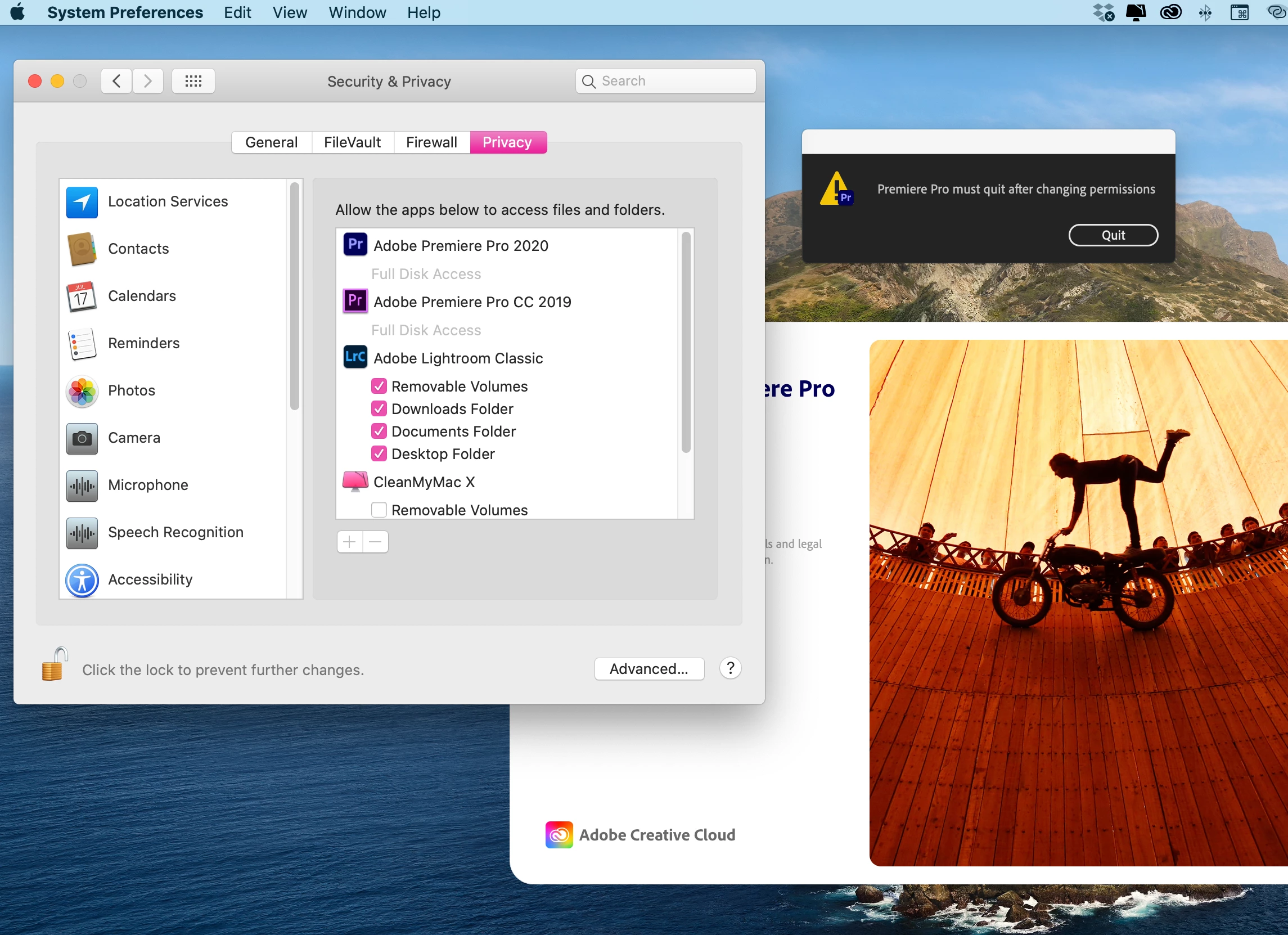Click the Show All grid icon
1288x935 pixels.
pyautogui.click(x=193, y=81)
